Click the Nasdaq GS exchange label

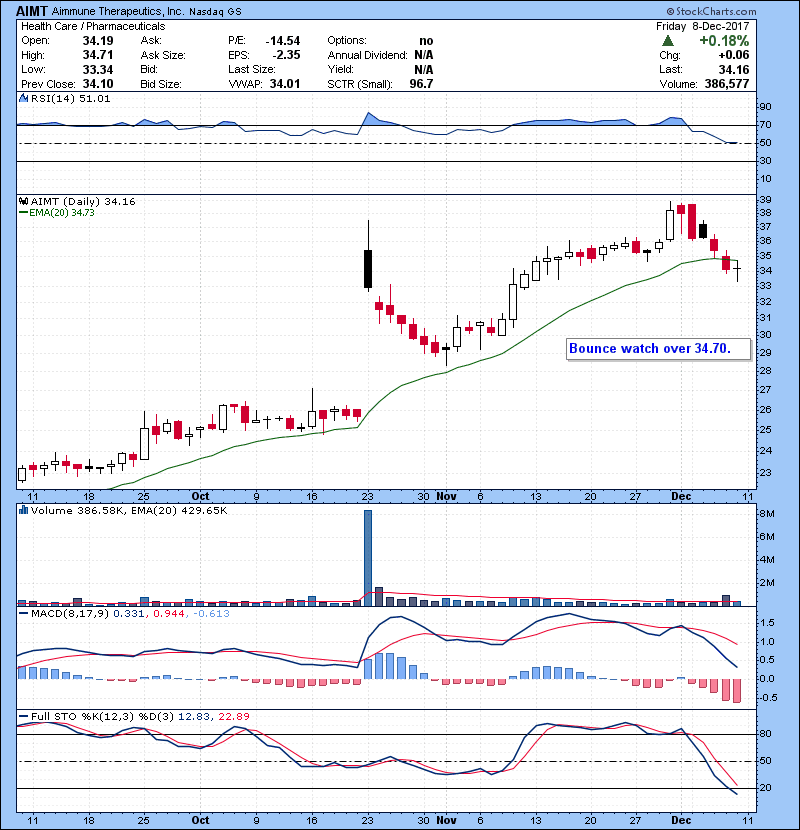[215, 12]
